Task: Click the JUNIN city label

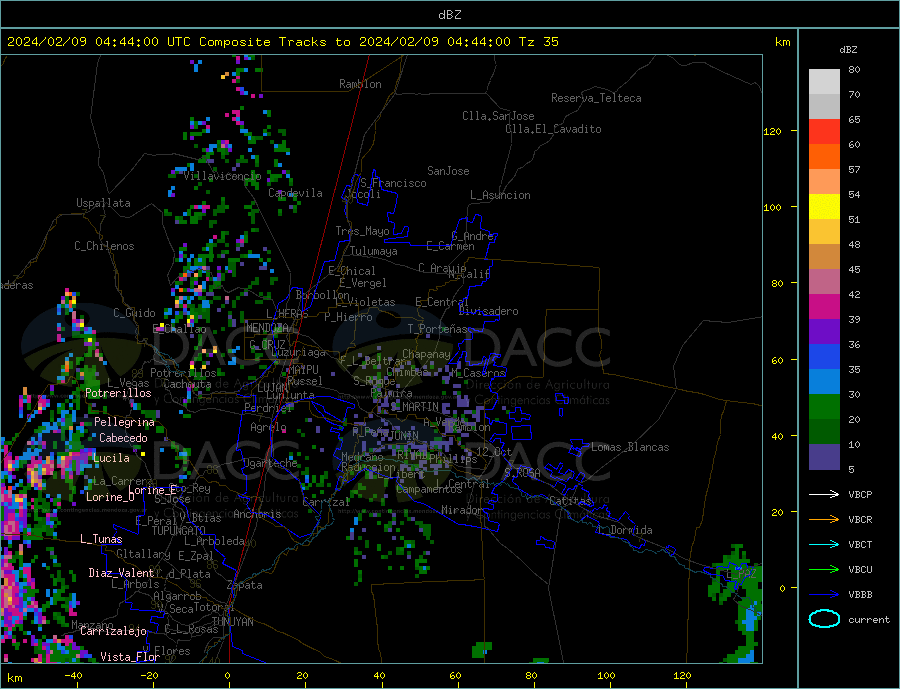Action: (404, 436)
